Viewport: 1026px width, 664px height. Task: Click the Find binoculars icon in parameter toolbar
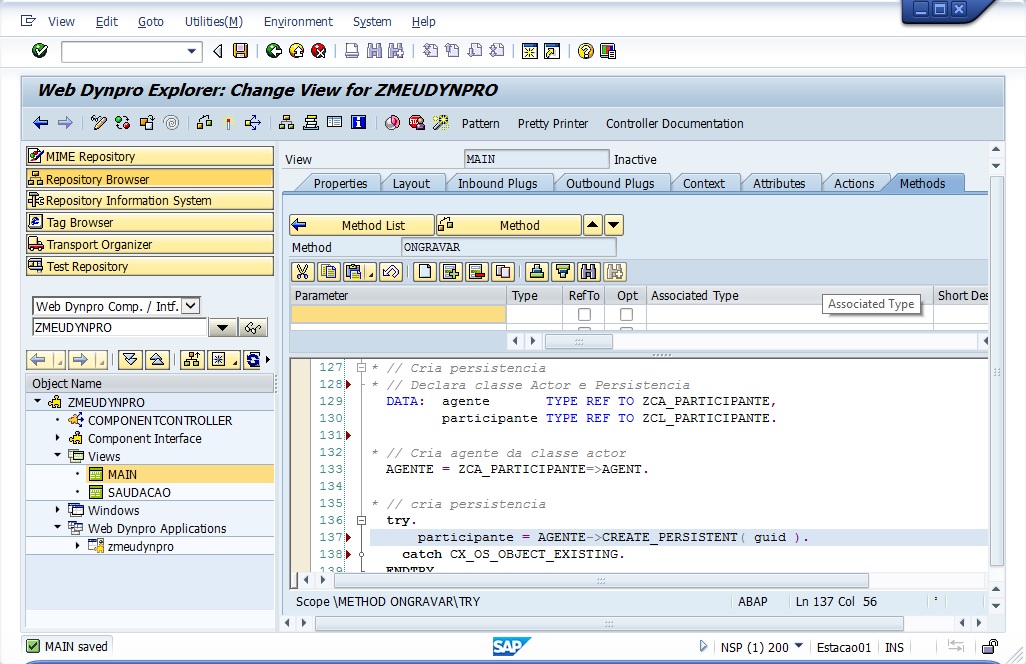coord(587,271)
